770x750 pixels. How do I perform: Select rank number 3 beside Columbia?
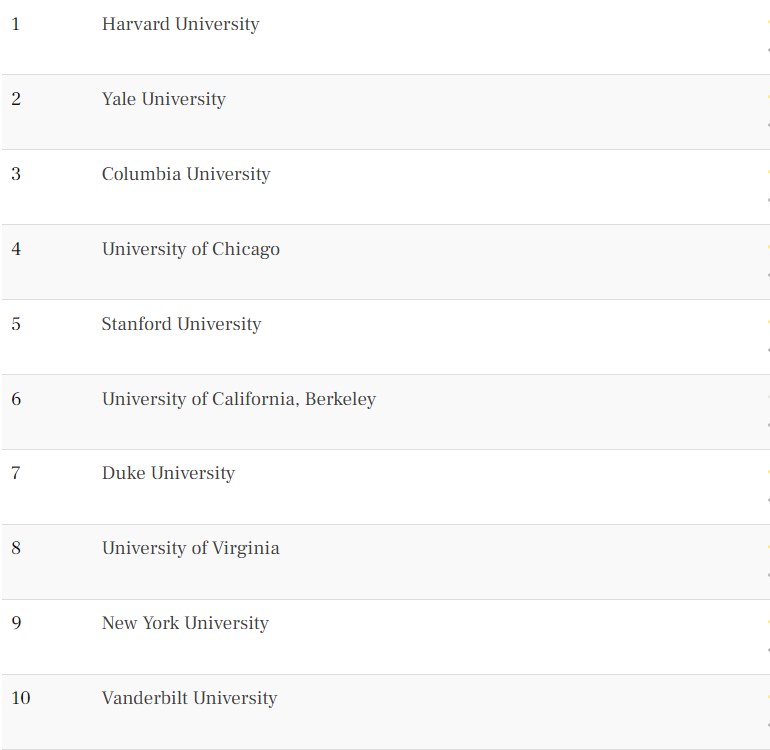16,174
